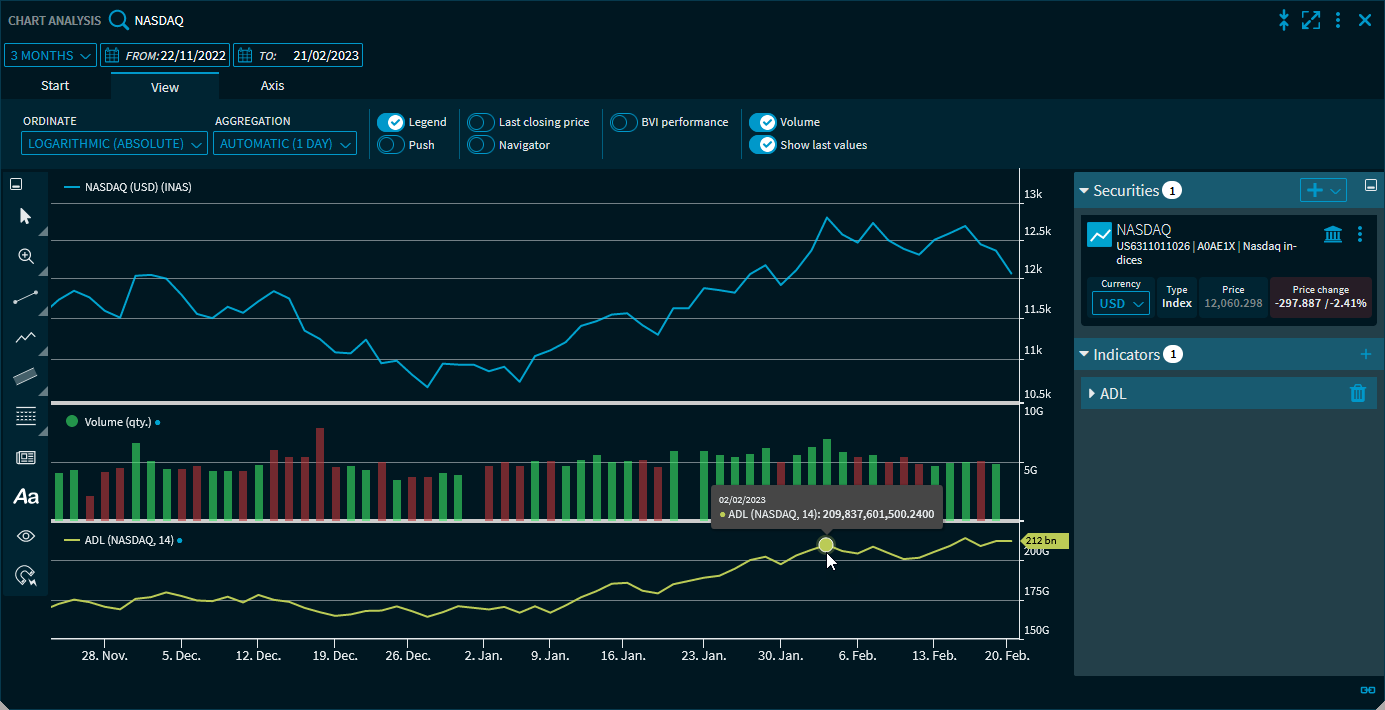1385x710 pixels.
Task: Toggle the eye visibility tool in sidebar
Action: coord(26,536)
